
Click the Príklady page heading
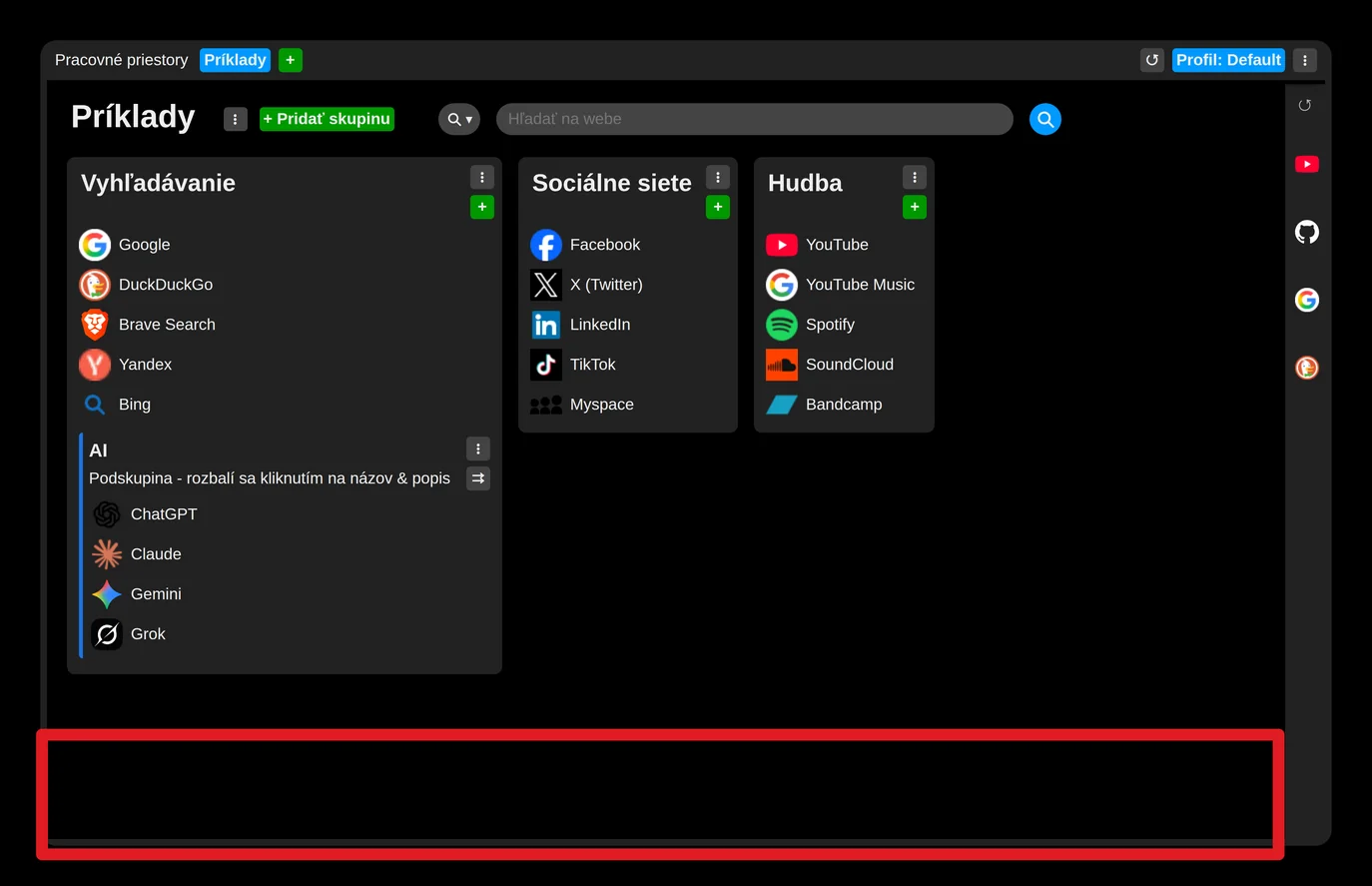133,117
